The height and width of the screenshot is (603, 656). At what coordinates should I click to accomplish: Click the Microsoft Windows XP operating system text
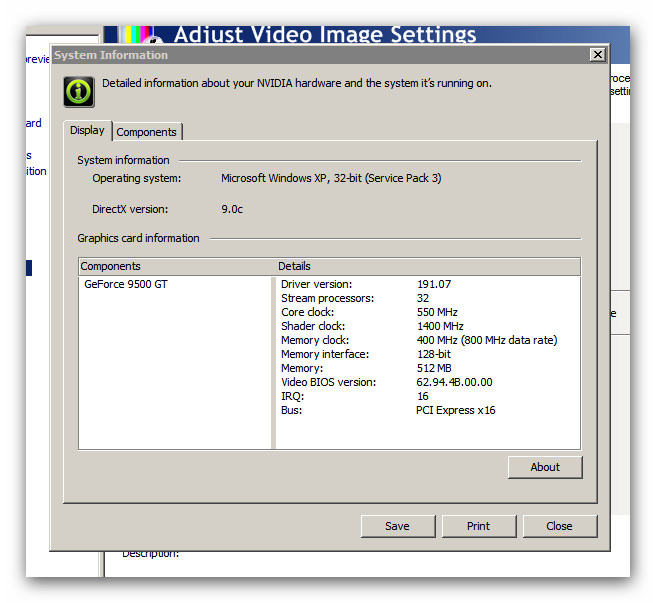coord(331,178)
